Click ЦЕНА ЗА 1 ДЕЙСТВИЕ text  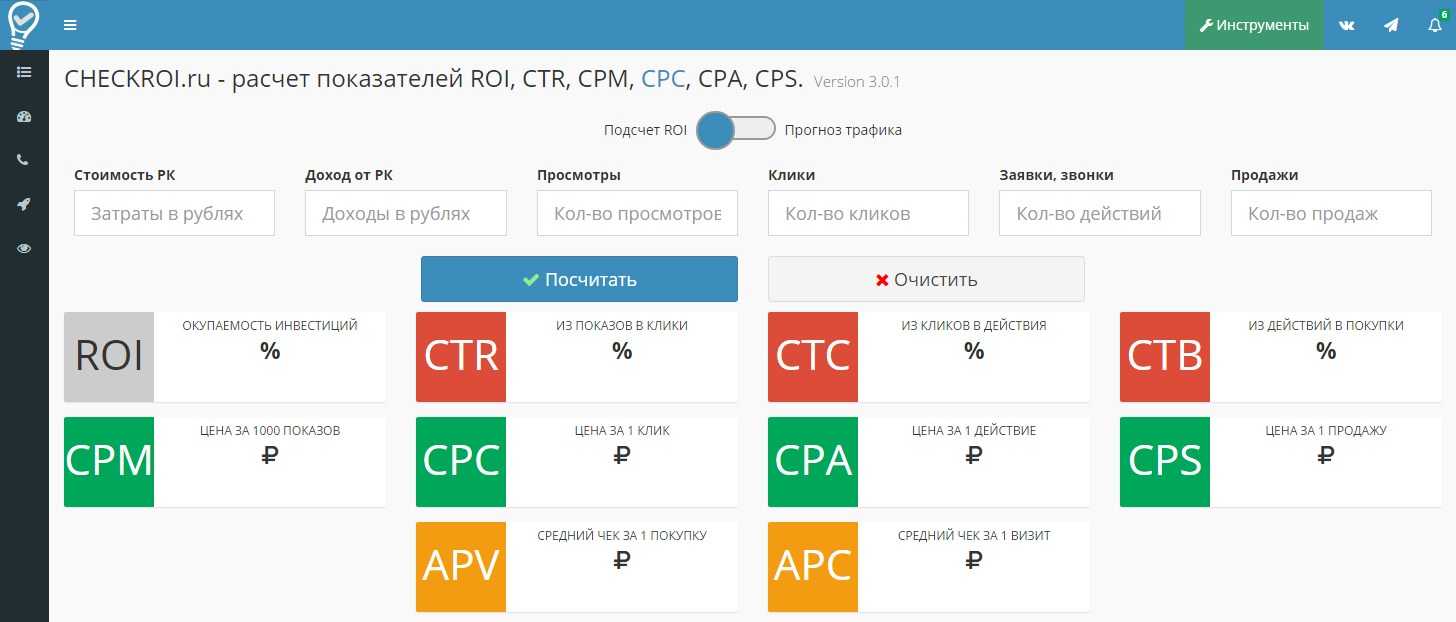[x=974, y=430]
